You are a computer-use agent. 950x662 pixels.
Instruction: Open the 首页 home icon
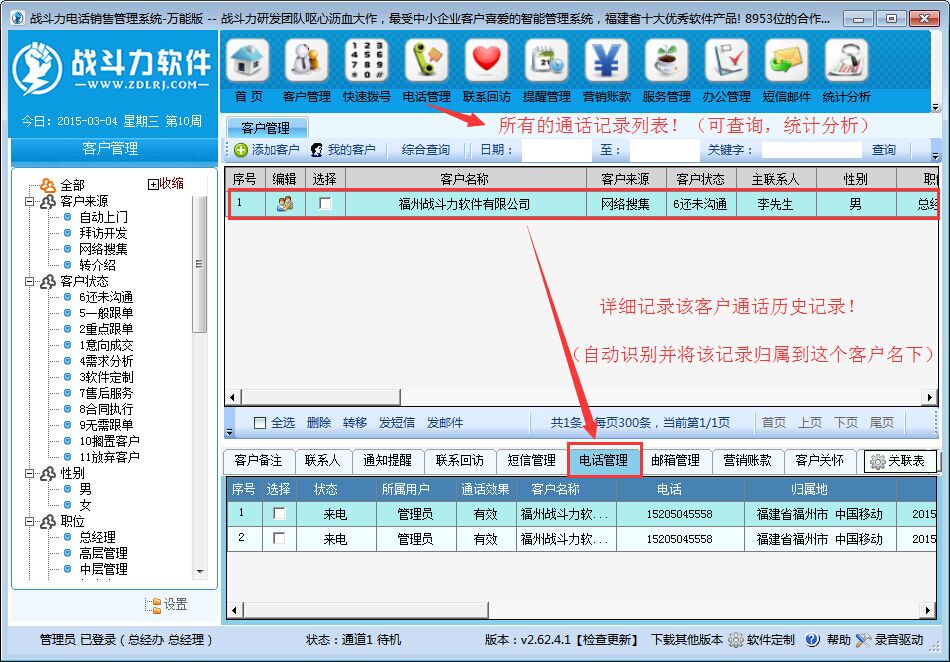click(x=248, y=61)
